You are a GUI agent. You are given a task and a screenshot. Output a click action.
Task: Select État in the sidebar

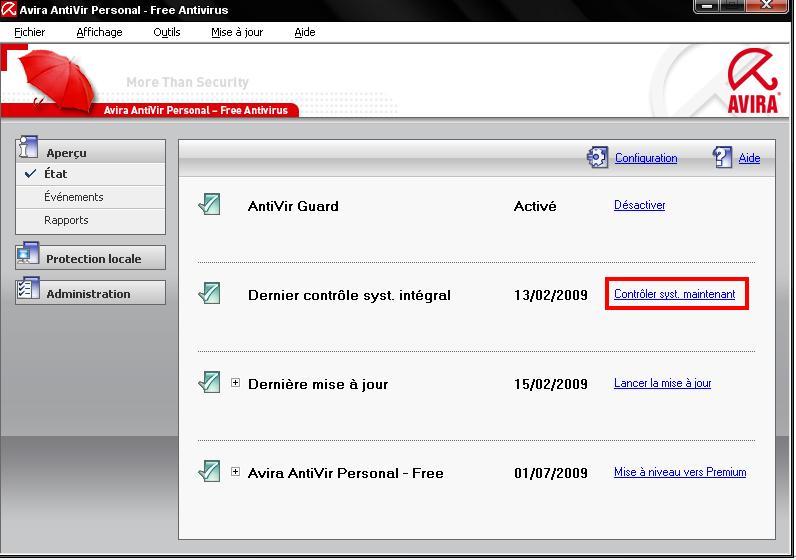pos(90,174)
